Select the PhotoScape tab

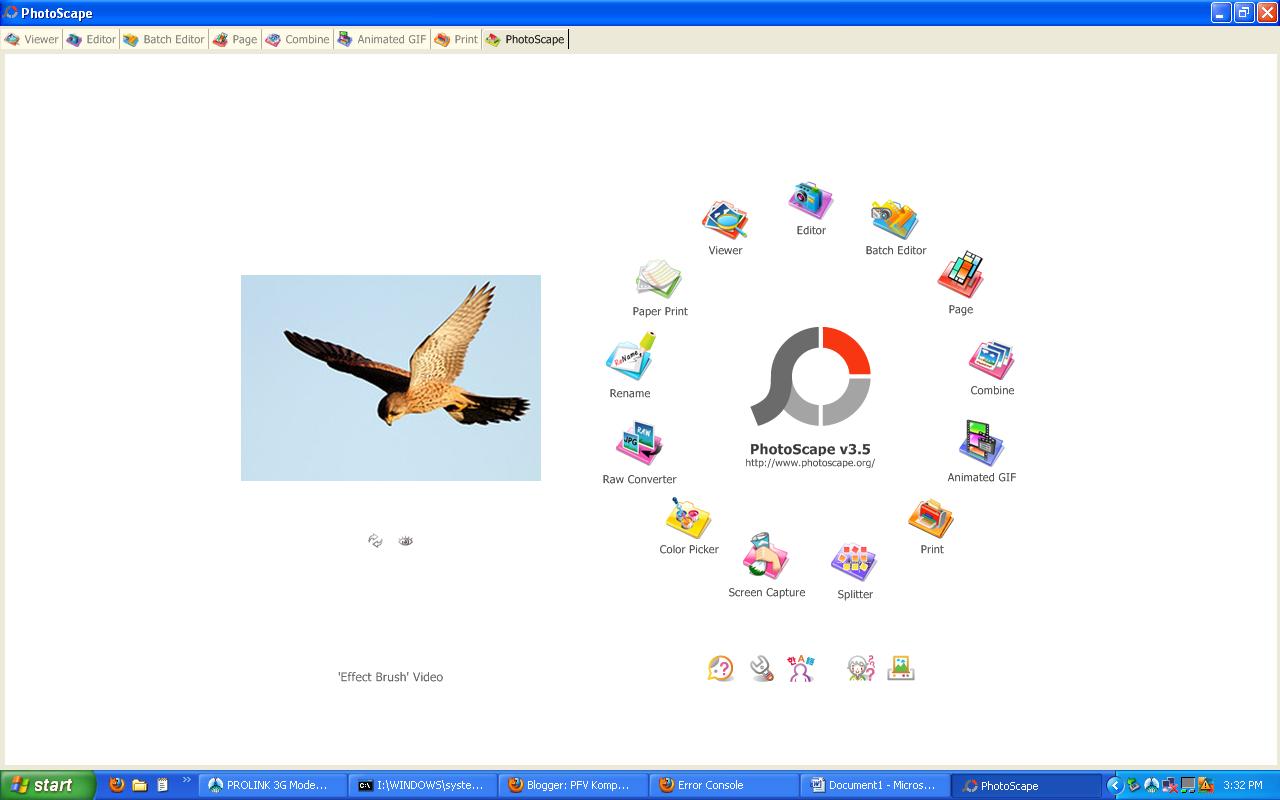coord(525,39)
